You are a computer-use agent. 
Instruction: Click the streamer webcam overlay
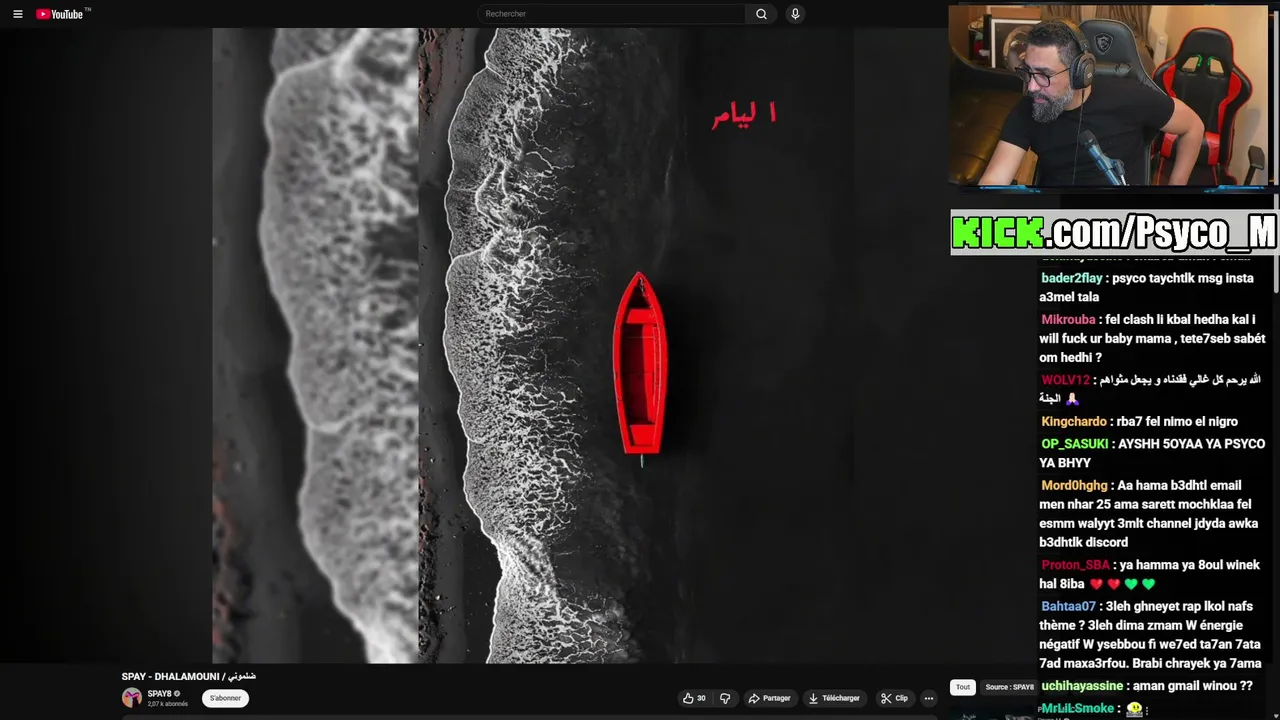pyautogui.click(x=1110, y=96)
